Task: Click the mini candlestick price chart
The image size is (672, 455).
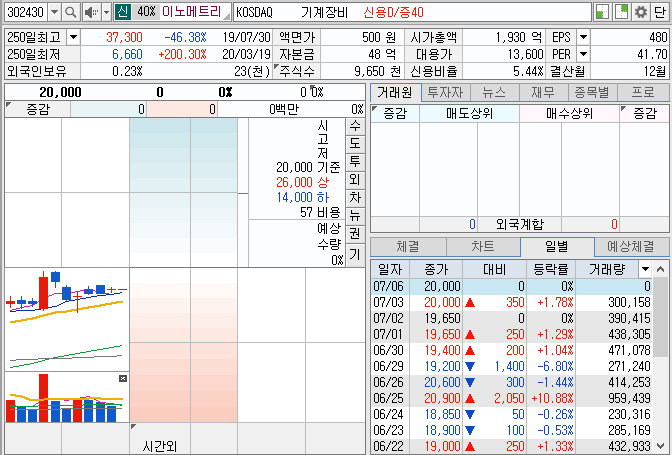Action: click(x=67, y=319)
